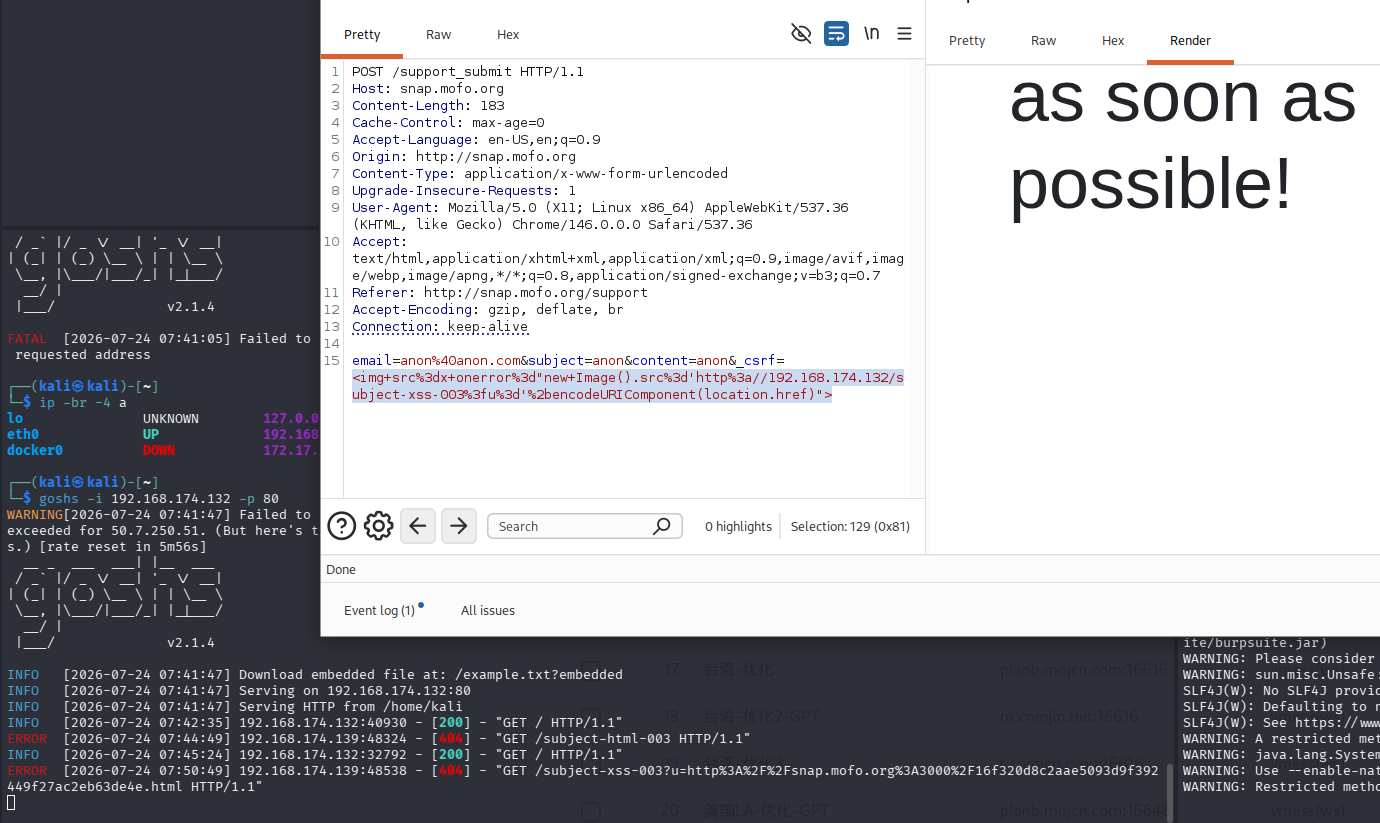Click the 'Host: snap.mofo.org' header line
The width and height of the screenshot is (1380, 823).
tap(428, 88)
